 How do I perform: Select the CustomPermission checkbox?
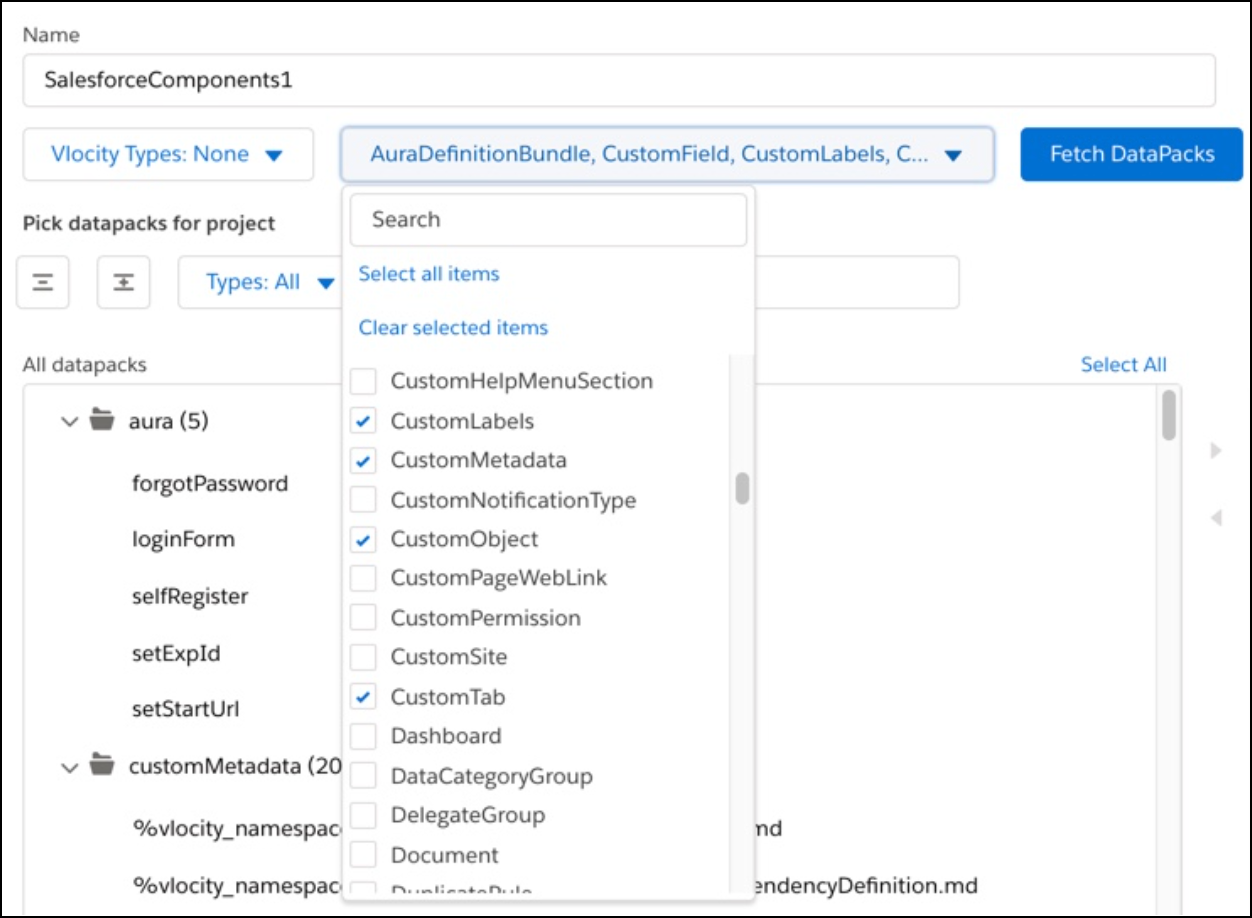[x=364, y=618]
